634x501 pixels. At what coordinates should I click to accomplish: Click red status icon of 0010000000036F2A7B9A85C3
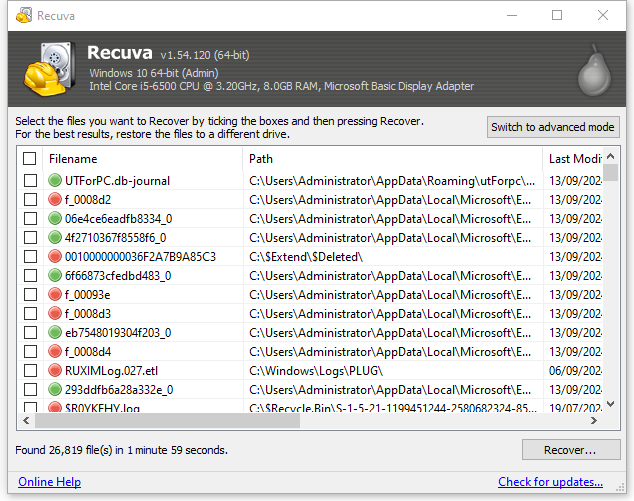tap(55, 257)
